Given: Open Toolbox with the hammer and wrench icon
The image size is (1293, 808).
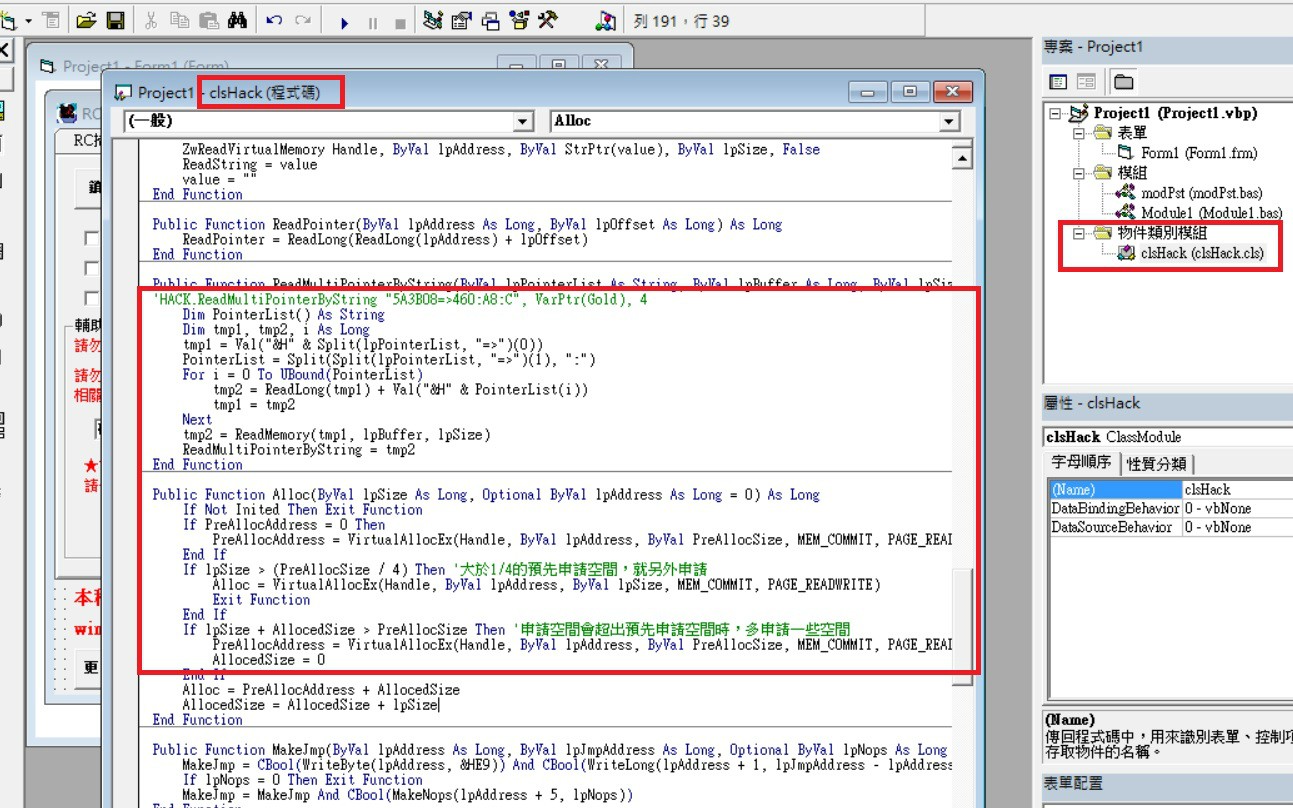Looking at the screenshot, I should pos(548,20).
